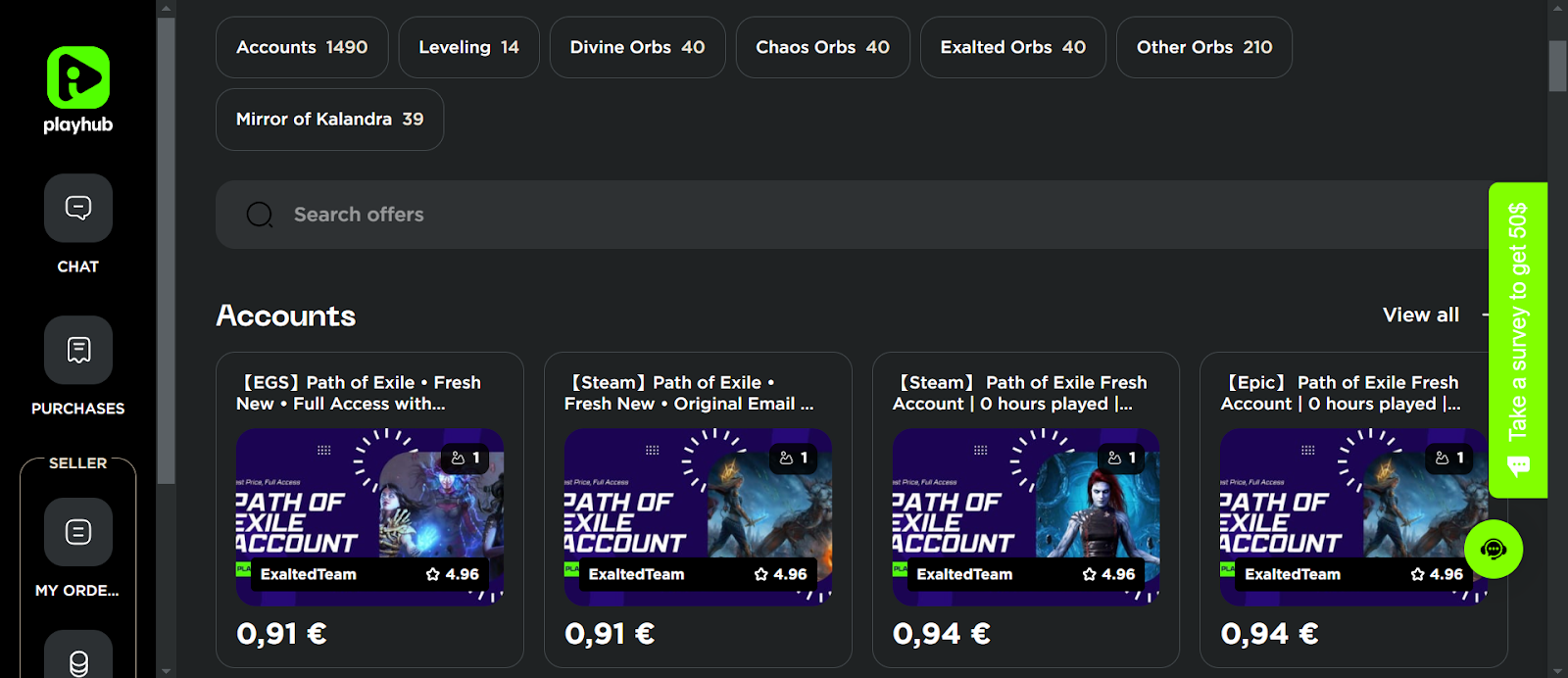
Task: Click the Playhub logo icon
Action: pyautogui.click(x=77, y=77)
